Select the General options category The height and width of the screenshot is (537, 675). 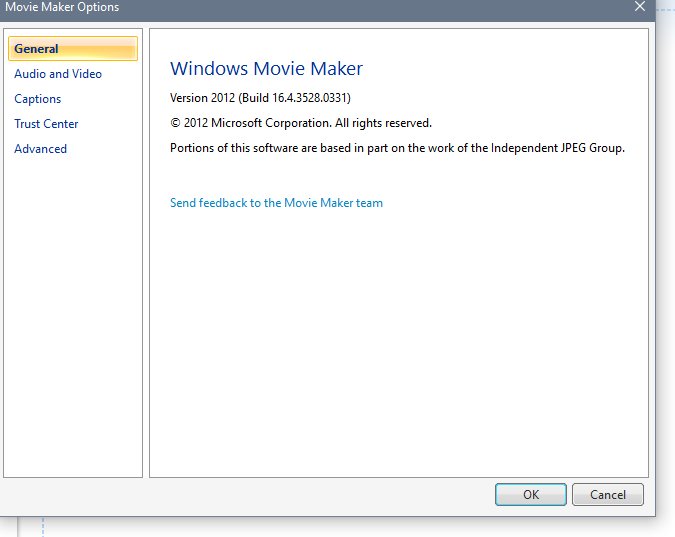pyautogui.click(x=73, y=49)
